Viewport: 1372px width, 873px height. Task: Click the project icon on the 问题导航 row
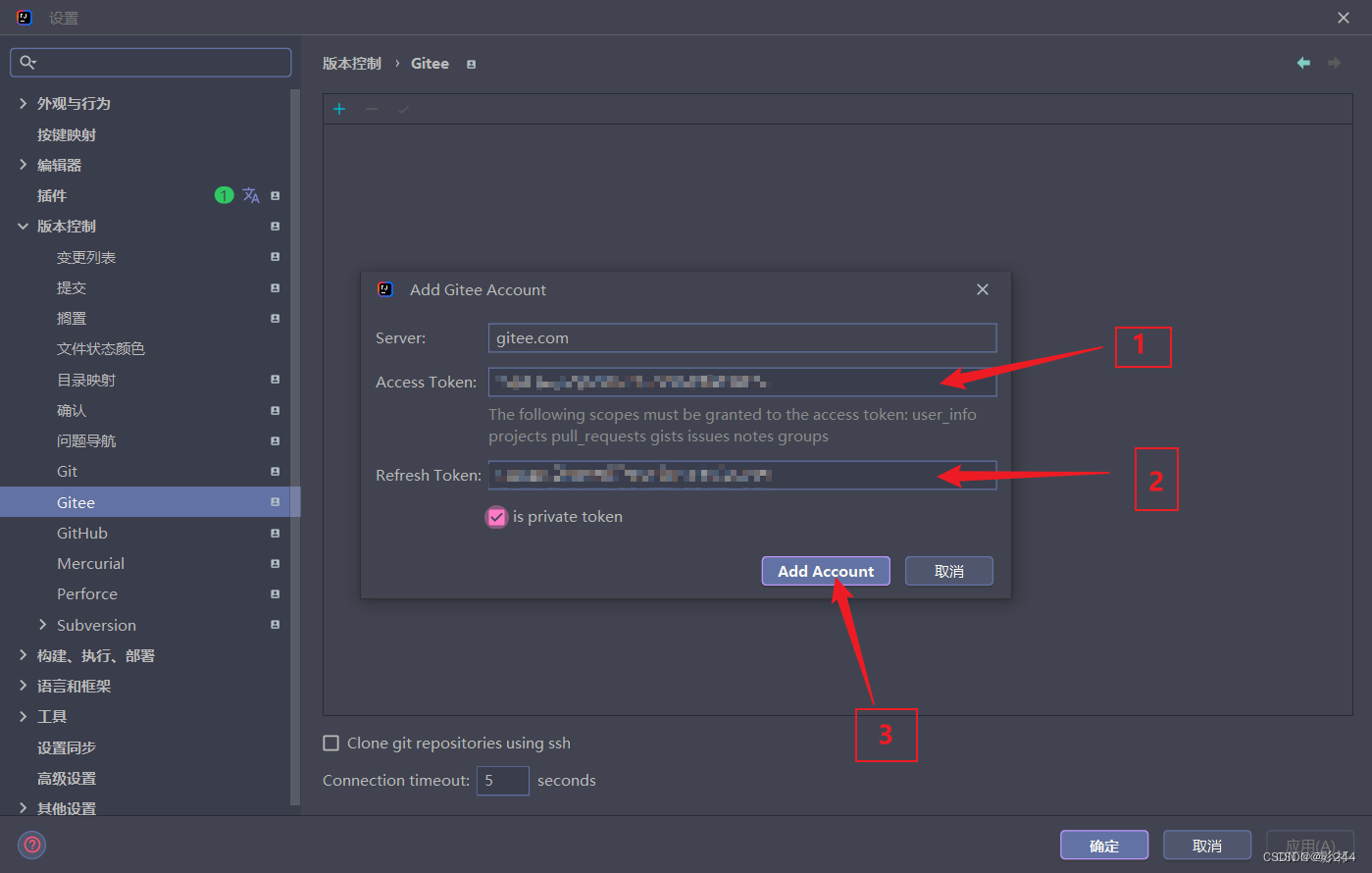(275, 440)
